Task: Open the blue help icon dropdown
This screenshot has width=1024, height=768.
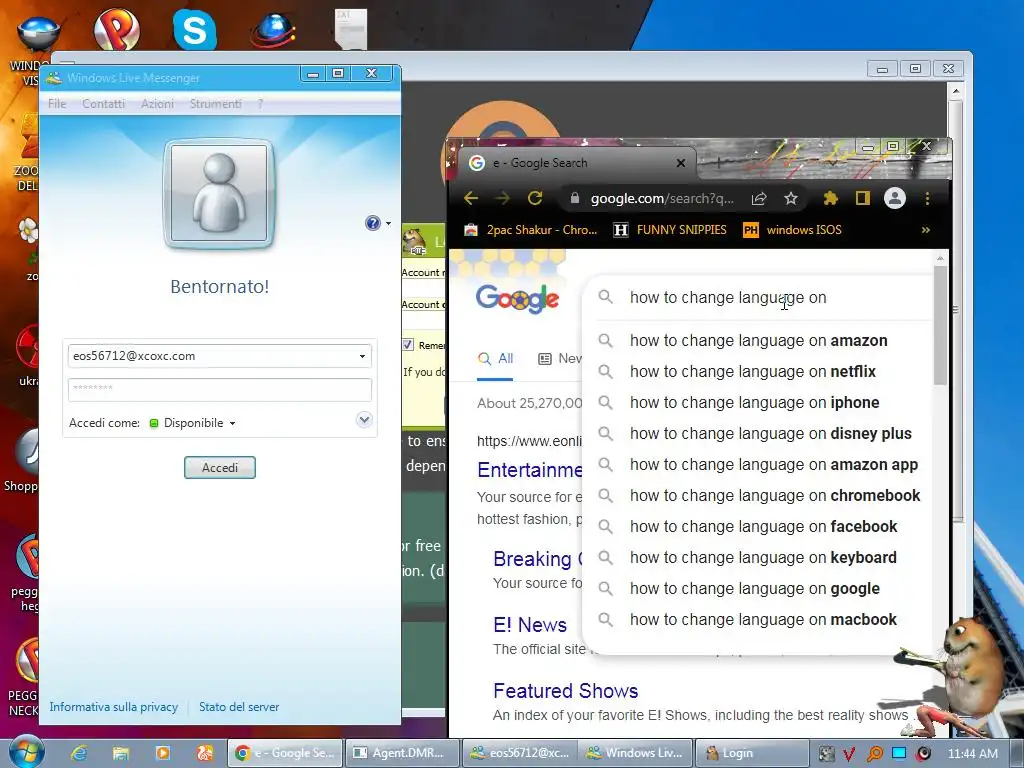Action: pos(377,223)
